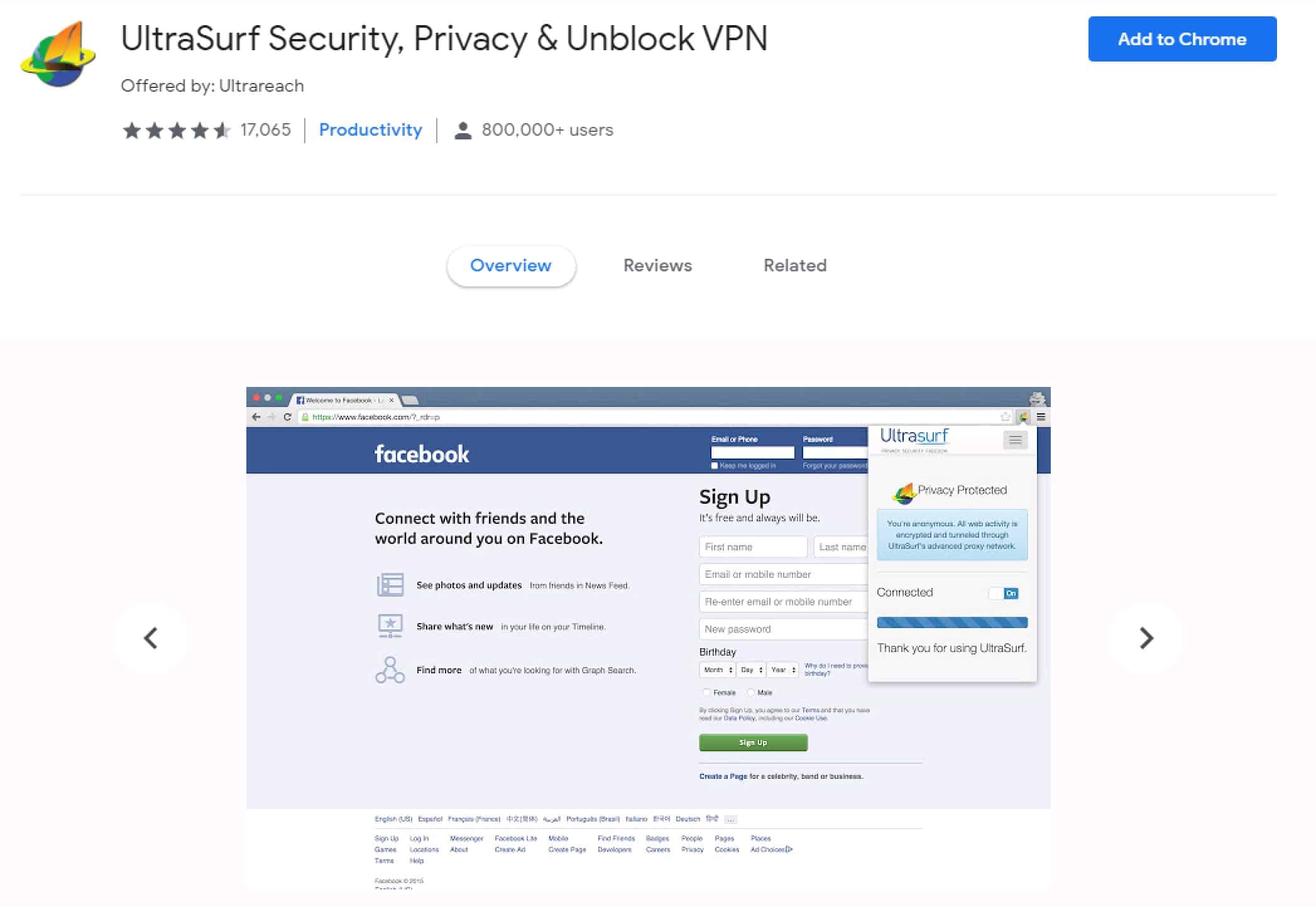This screenshot has width=1316, height=907.
Task: Click the UltraSurf sailboat logo icon
Action: (58, 55)
